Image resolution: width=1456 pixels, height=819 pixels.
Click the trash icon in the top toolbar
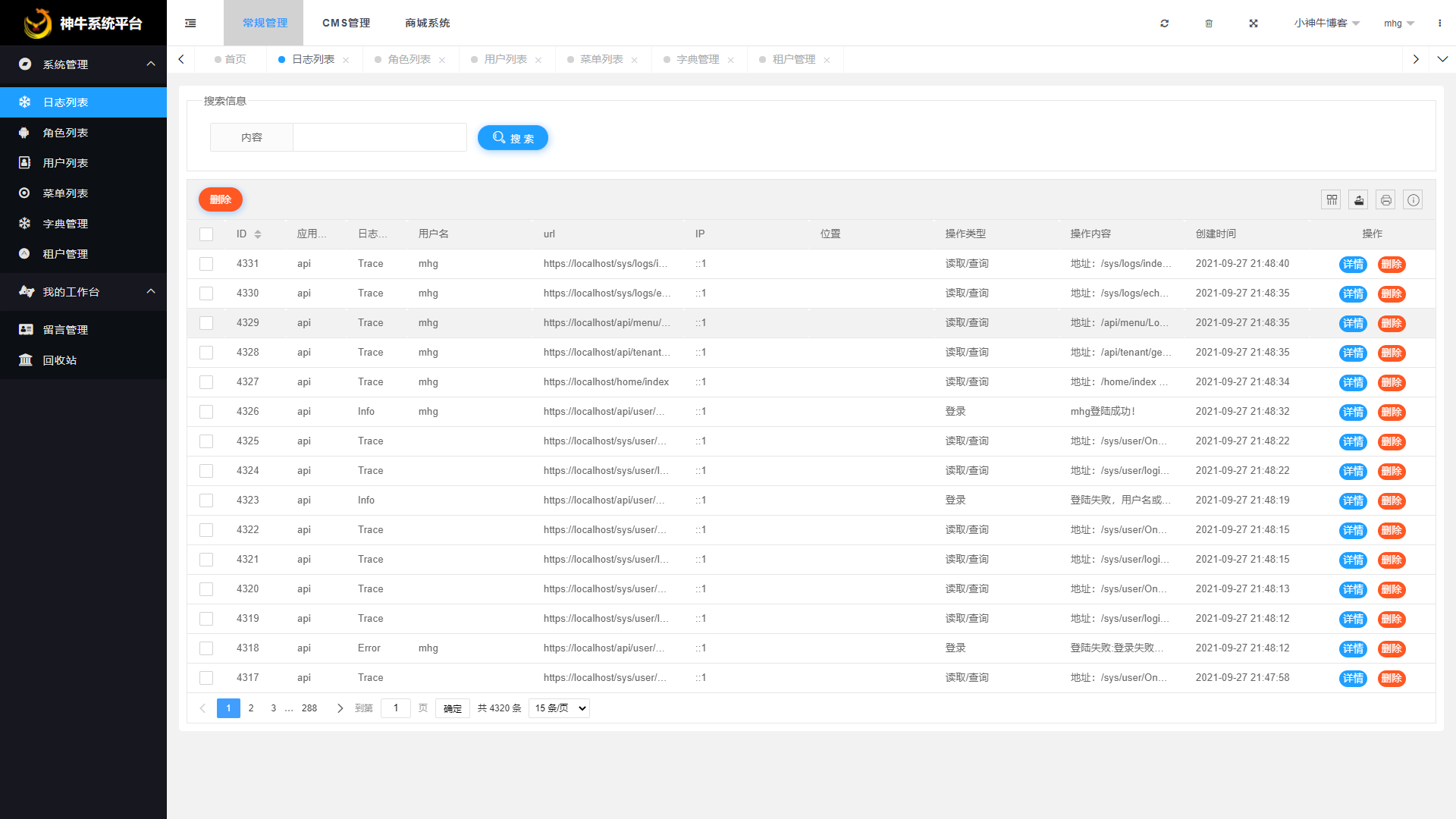tap(1209, 23)
